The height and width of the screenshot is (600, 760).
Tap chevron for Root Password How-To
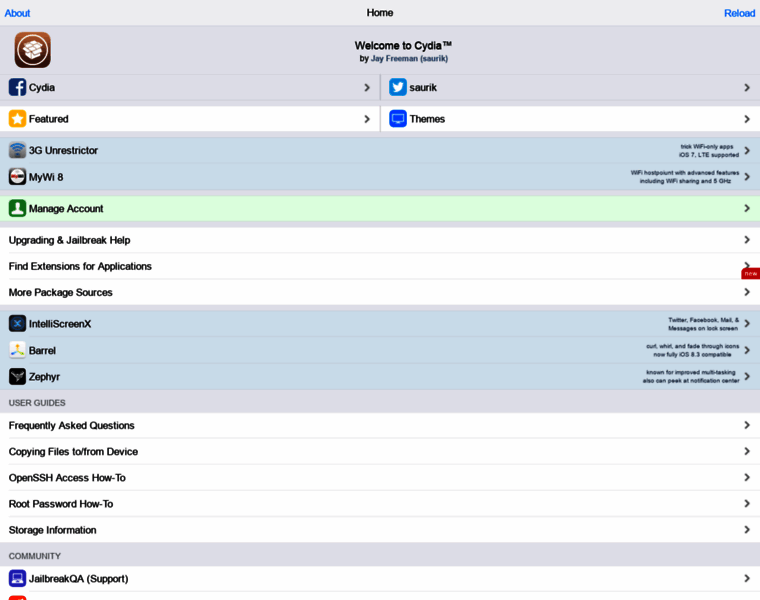747,504
